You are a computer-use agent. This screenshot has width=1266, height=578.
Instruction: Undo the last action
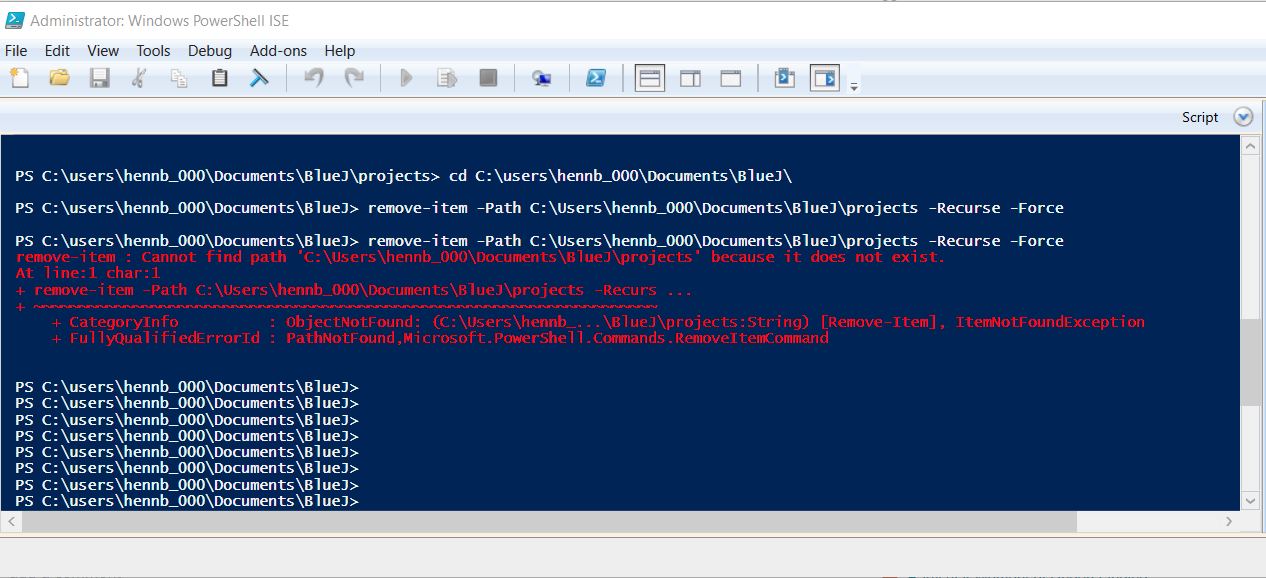click(314, 78)
